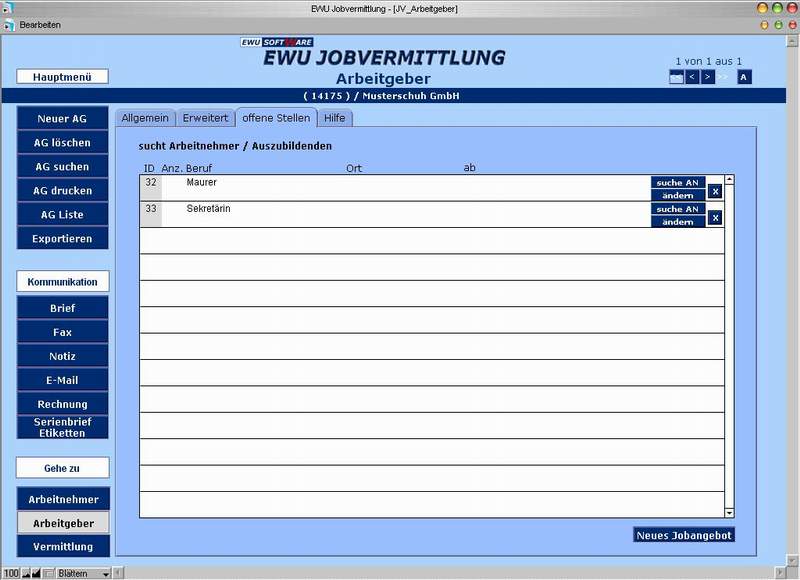
Task: Switch to the Allgemein tab
Action: coord(145,118)
